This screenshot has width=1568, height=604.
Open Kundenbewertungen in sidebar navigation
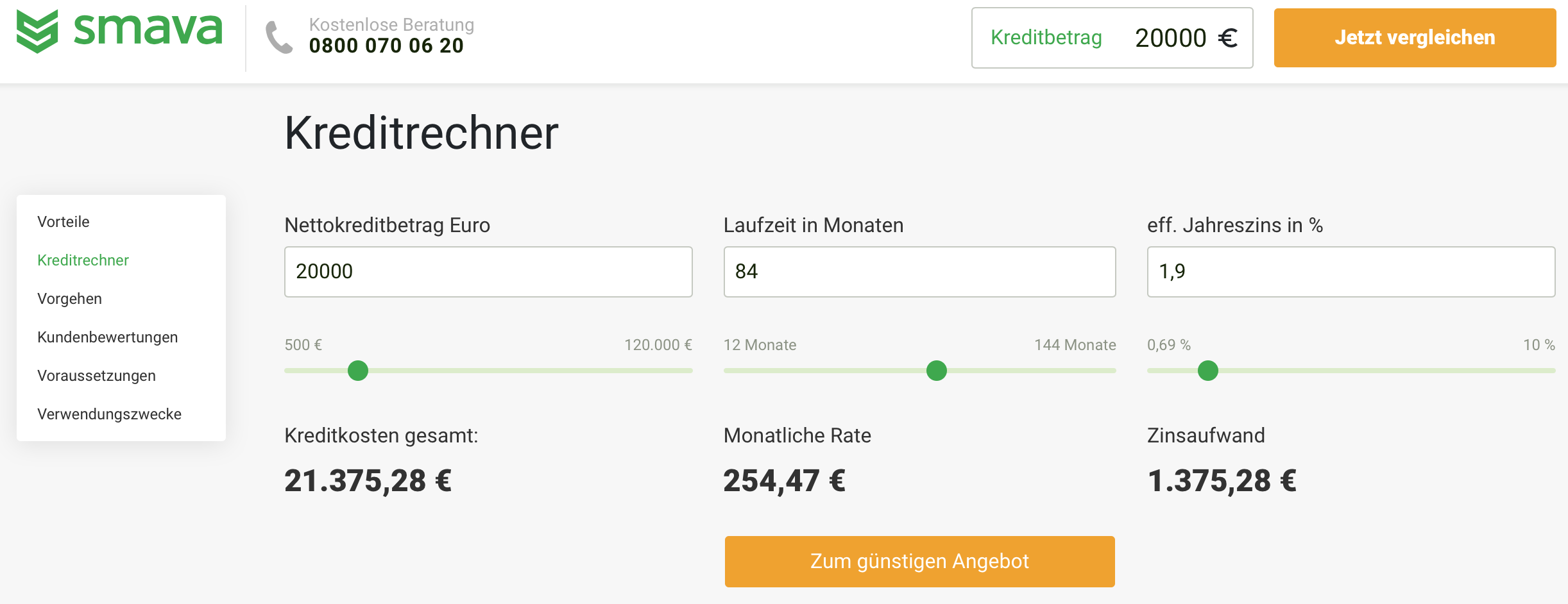pyautogui.click(x=107, y=337)
